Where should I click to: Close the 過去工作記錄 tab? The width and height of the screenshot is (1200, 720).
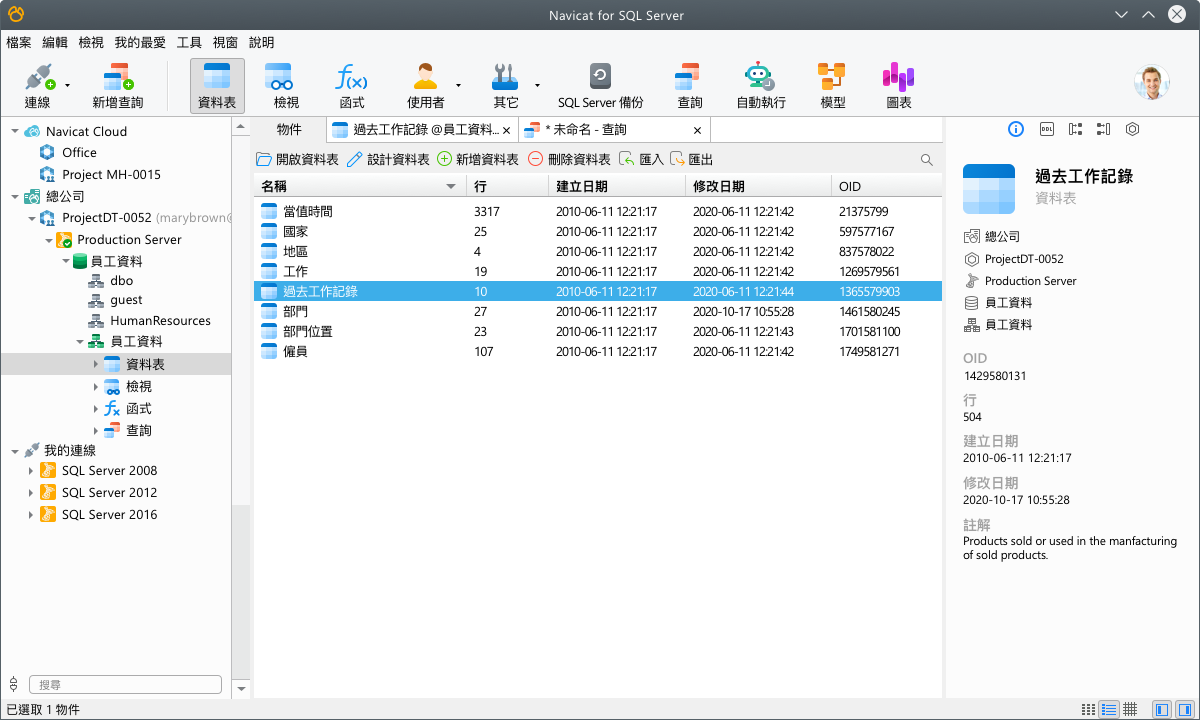pyautogui.click(x=507, y=130)
